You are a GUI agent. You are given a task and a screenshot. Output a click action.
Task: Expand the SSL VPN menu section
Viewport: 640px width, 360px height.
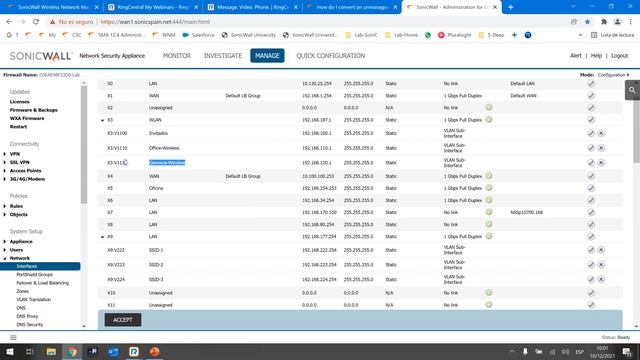click(x=5, y=162)
